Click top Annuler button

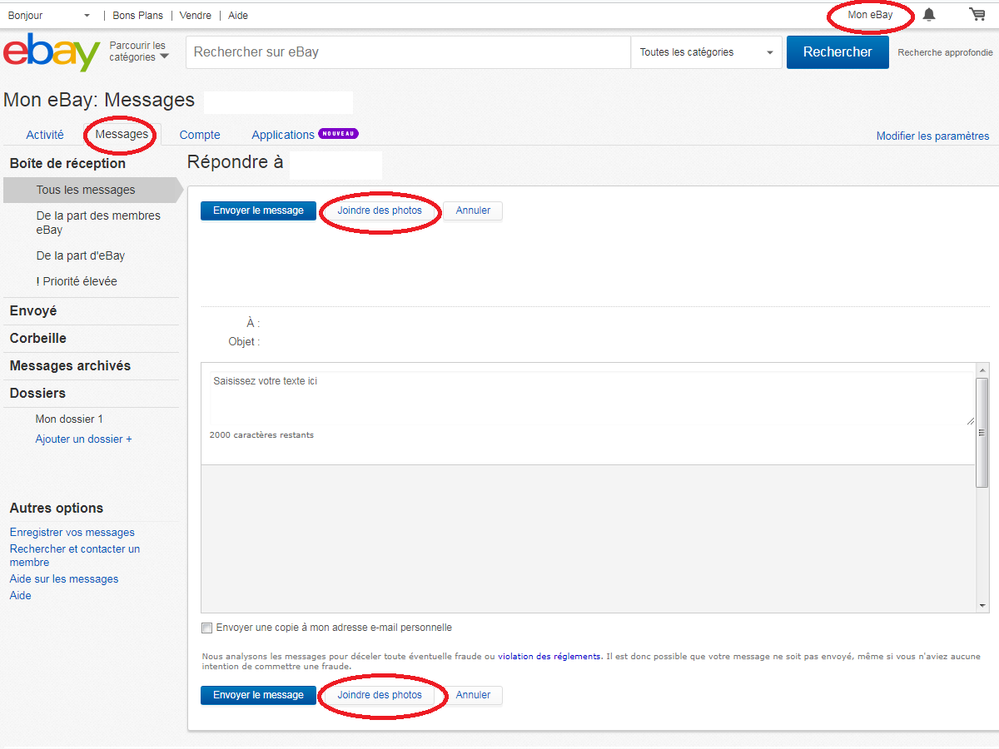click(x=473, y=211)
